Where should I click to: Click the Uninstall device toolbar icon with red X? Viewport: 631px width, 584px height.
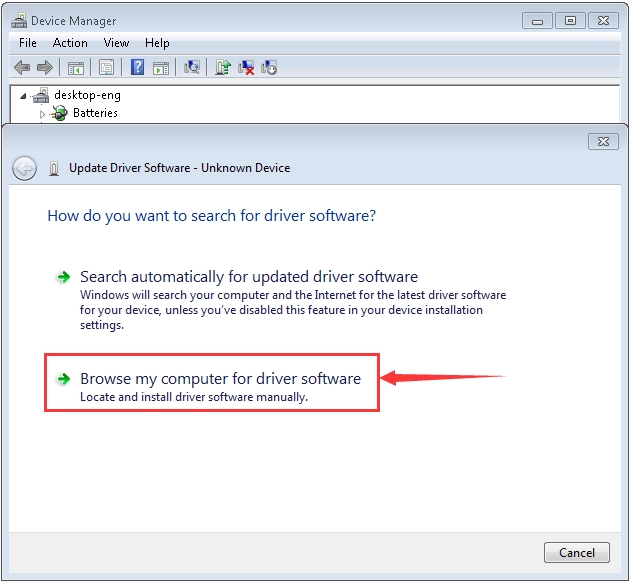tap(246, 67)
